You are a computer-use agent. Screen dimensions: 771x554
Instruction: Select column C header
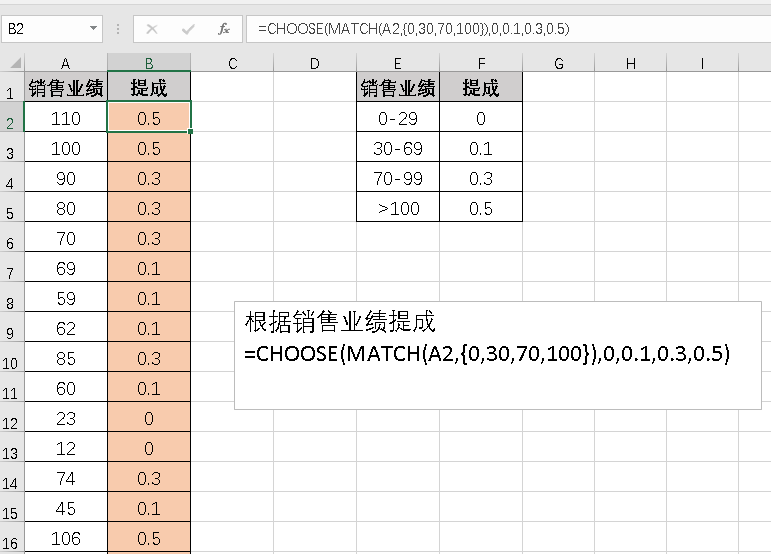[x=232, y=63]
